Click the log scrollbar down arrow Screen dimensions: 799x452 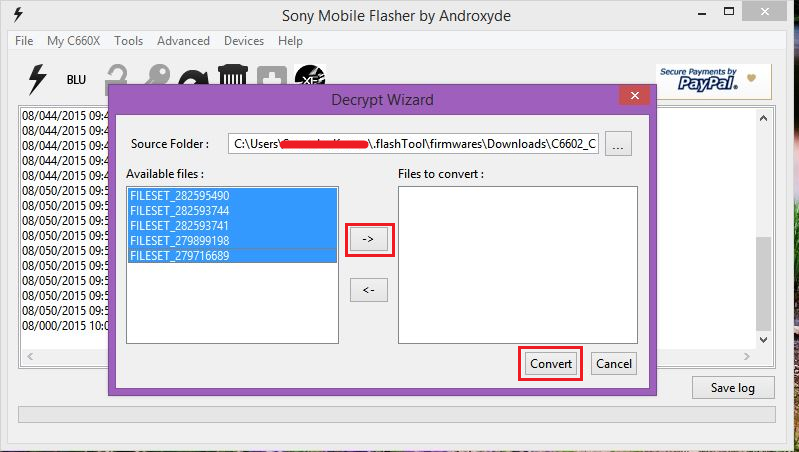(x=763, y=339)
